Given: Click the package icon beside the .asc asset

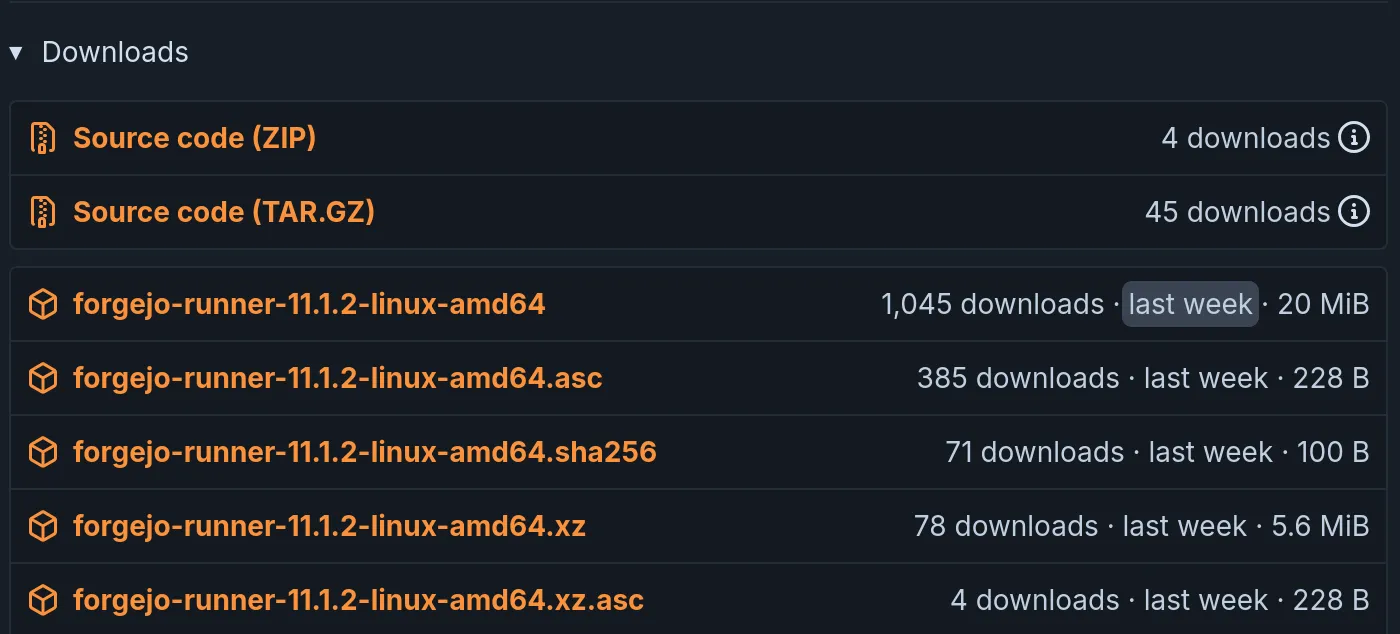Looking at the screenshot, I should (x=41, y=378).
